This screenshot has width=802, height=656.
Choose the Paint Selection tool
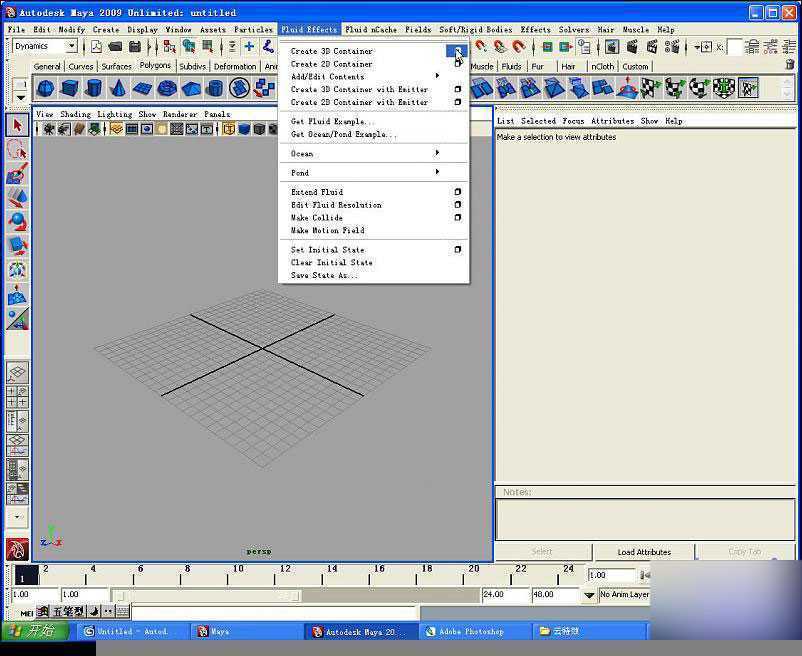[17, 174]
